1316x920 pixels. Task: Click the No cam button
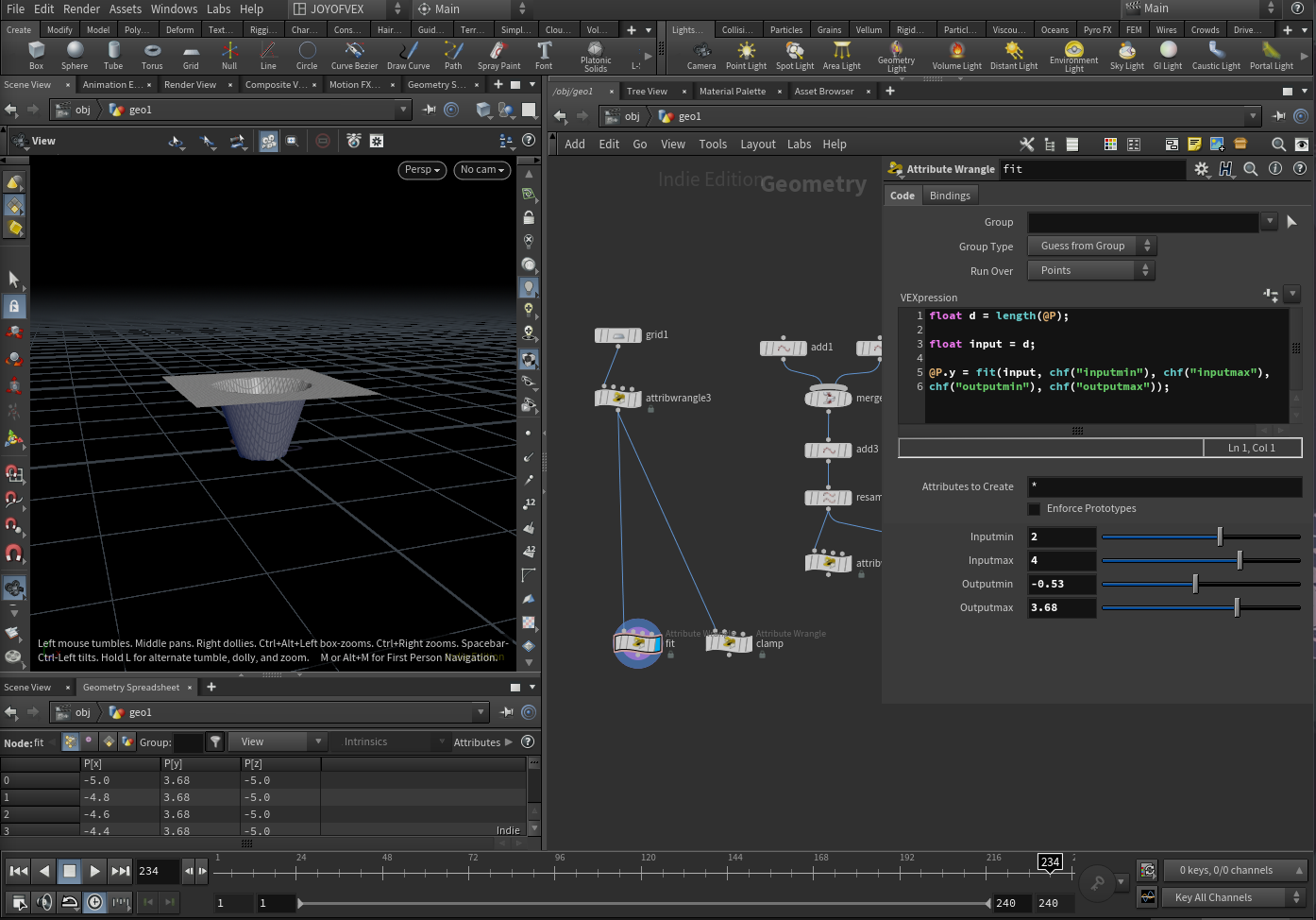click(x=481, y=170)
